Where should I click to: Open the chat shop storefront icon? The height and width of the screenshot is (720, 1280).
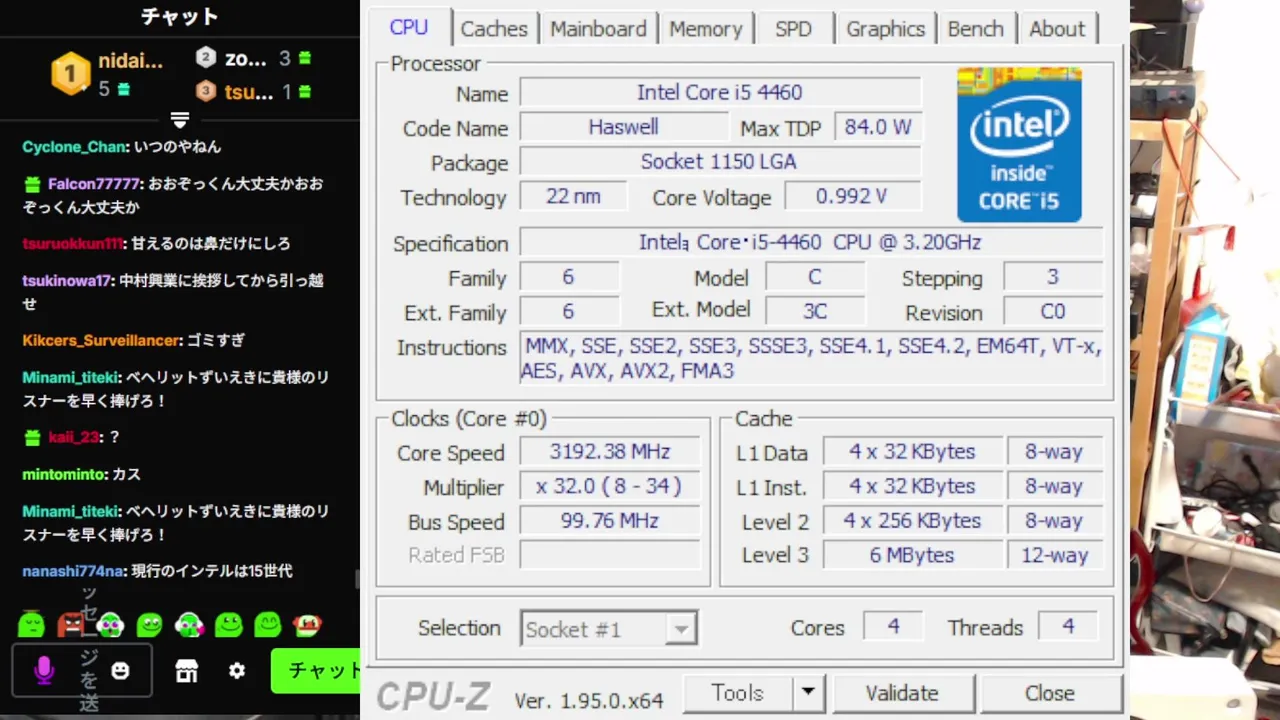[186, 670]
